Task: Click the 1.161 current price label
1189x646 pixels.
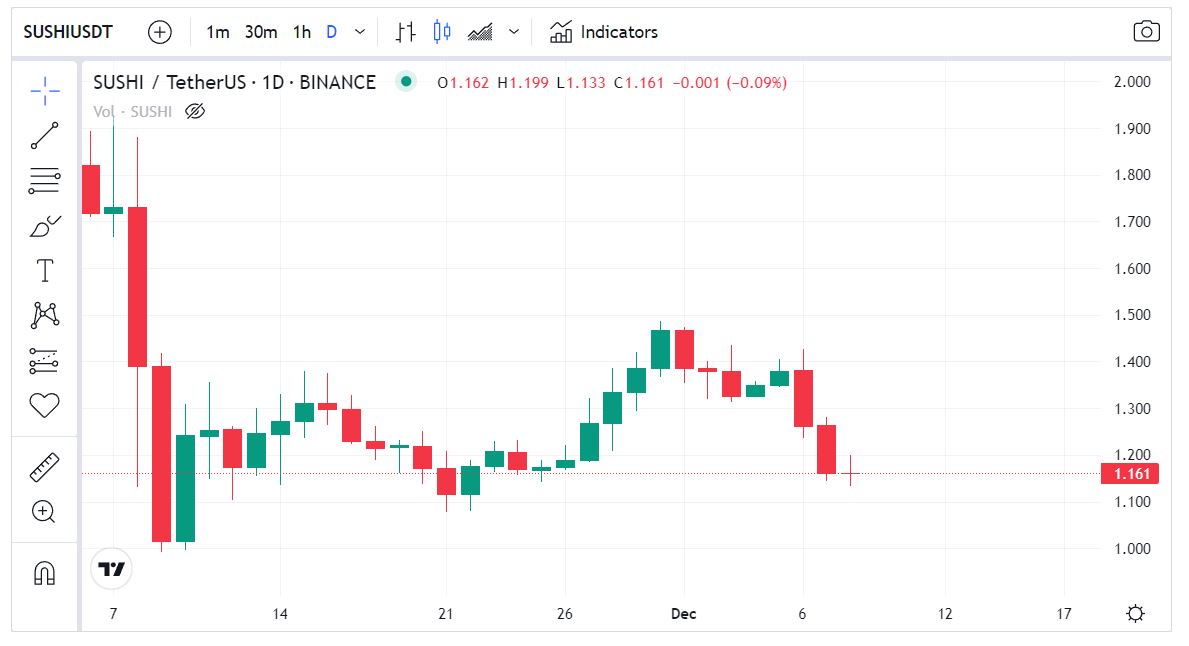Action: click(1130, 474)
